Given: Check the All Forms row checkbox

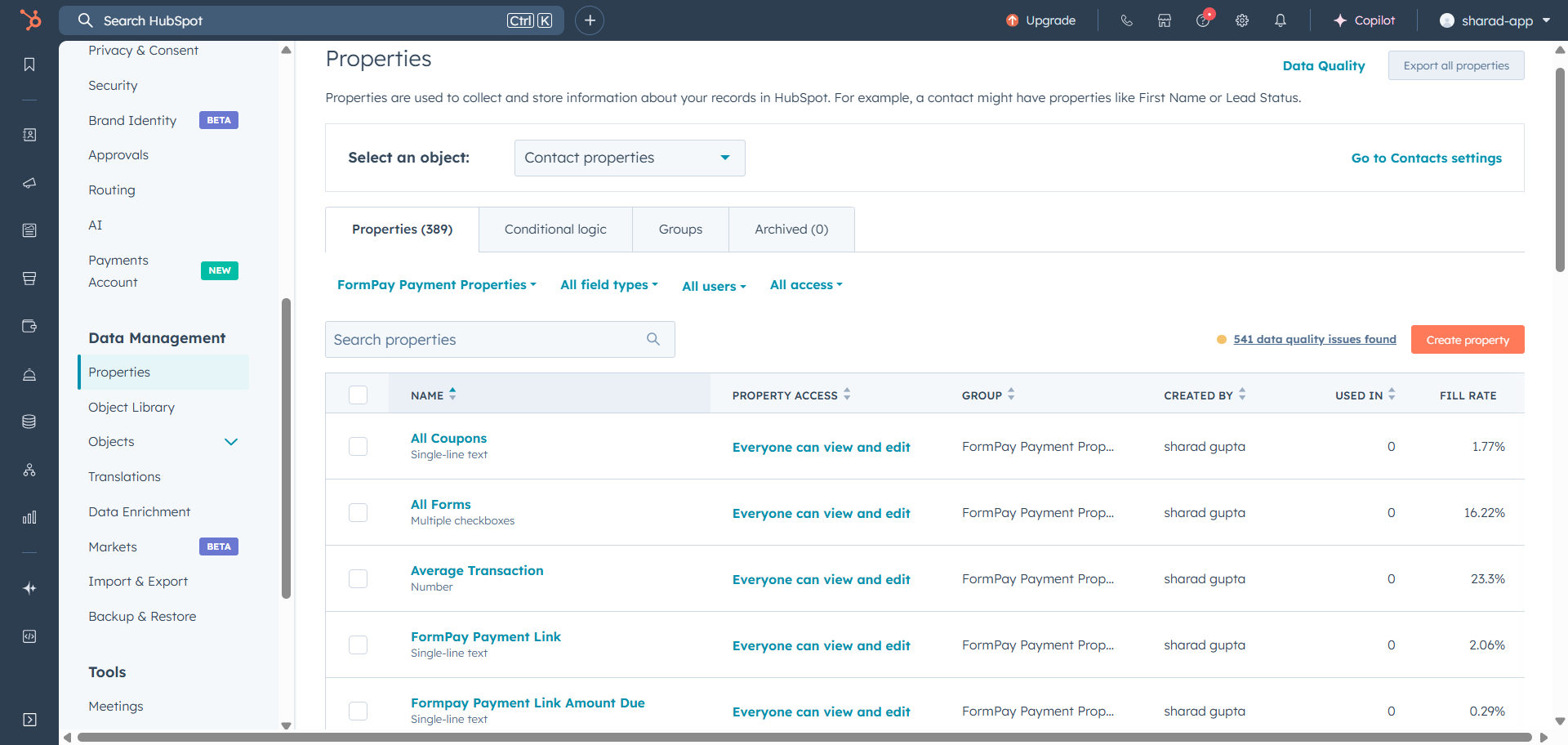Looking at the screenshot, I should click(358, 512).
